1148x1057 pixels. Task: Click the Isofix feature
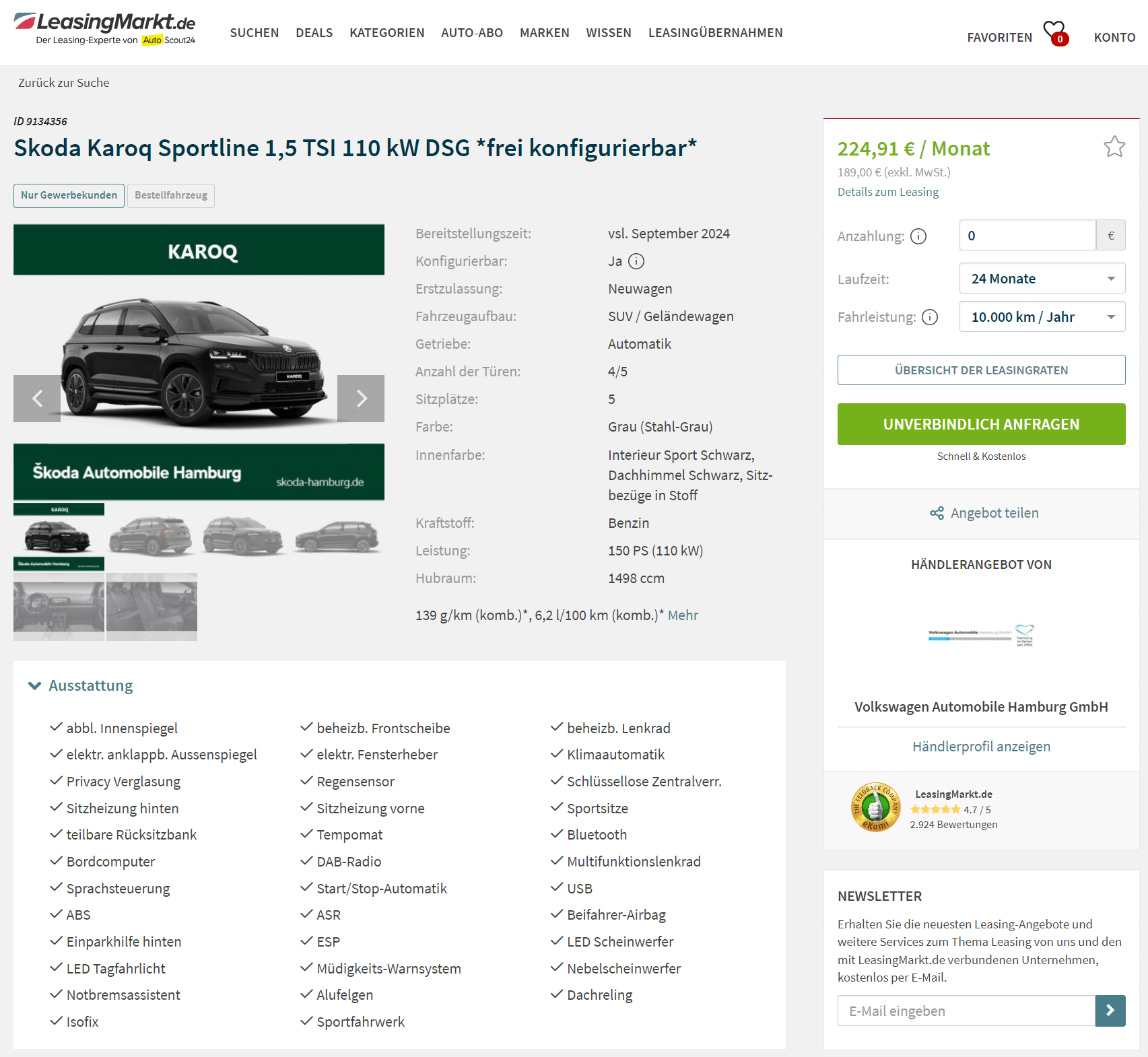(82, 1022)
